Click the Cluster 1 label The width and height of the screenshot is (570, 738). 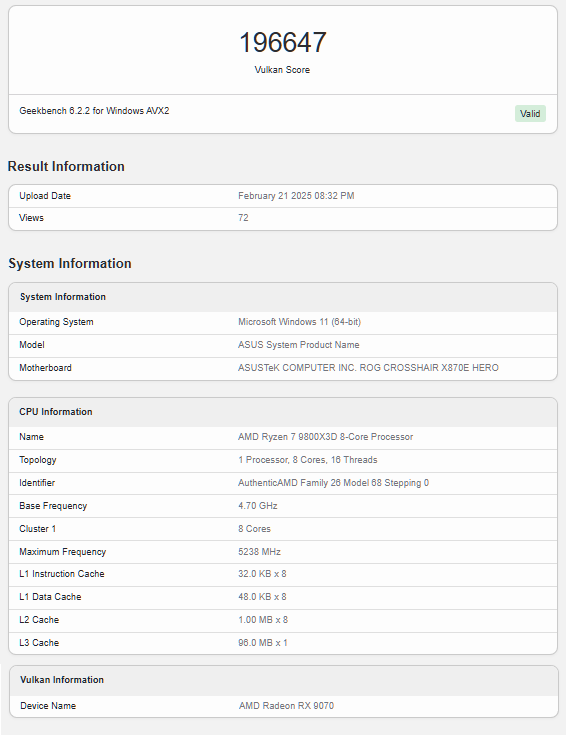point(37,529)
